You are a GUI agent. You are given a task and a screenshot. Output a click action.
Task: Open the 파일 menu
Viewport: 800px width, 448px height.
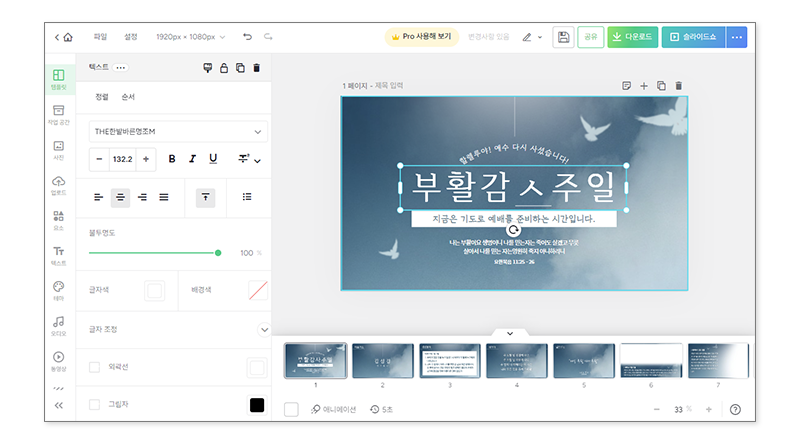(100, 37)
